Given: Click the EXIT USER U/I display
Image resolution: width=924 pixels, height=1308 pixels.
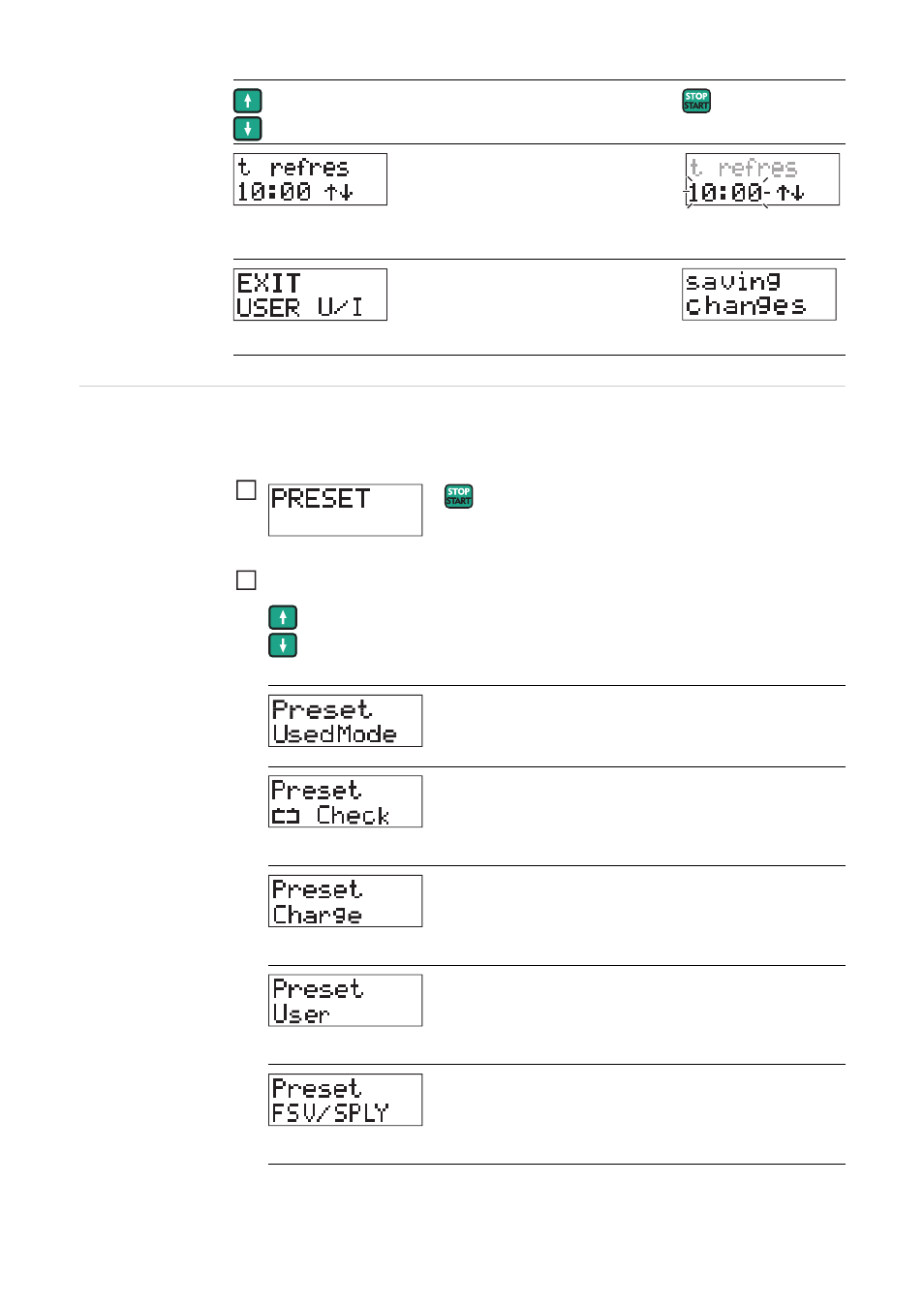Looking at the screenshot, I should click(310, 295).
